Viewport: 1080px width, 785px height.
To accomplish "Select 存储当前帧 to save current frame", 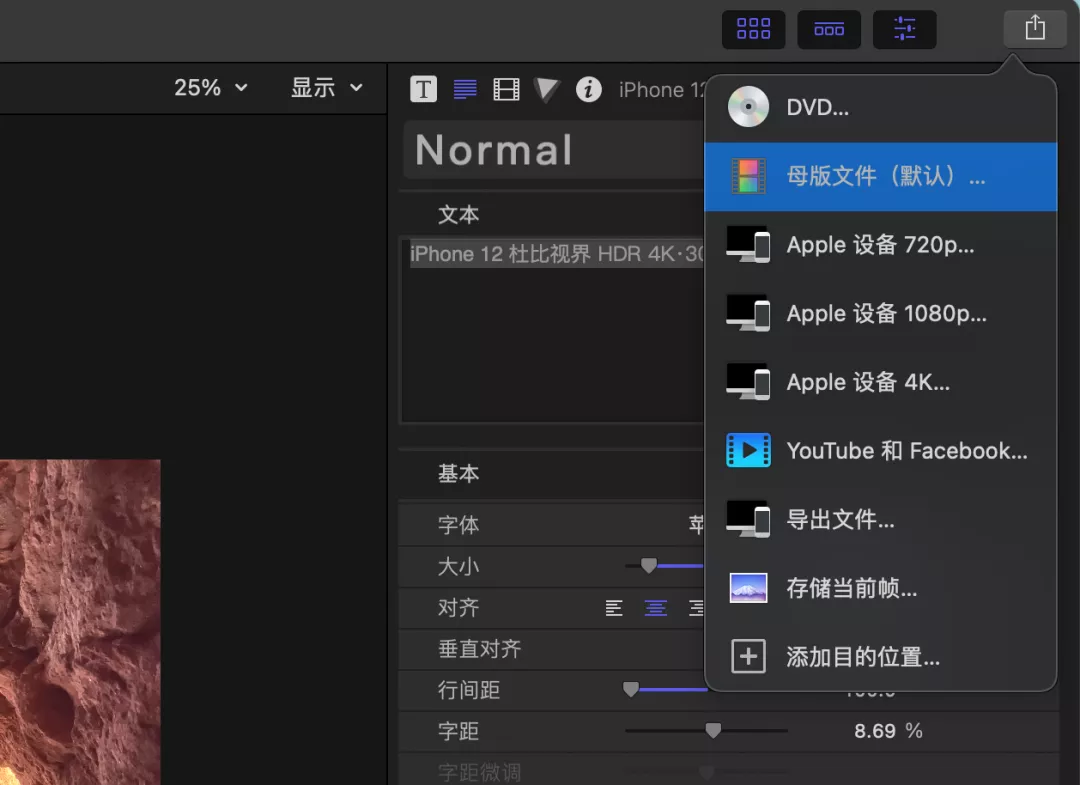I will click(880, 588).
